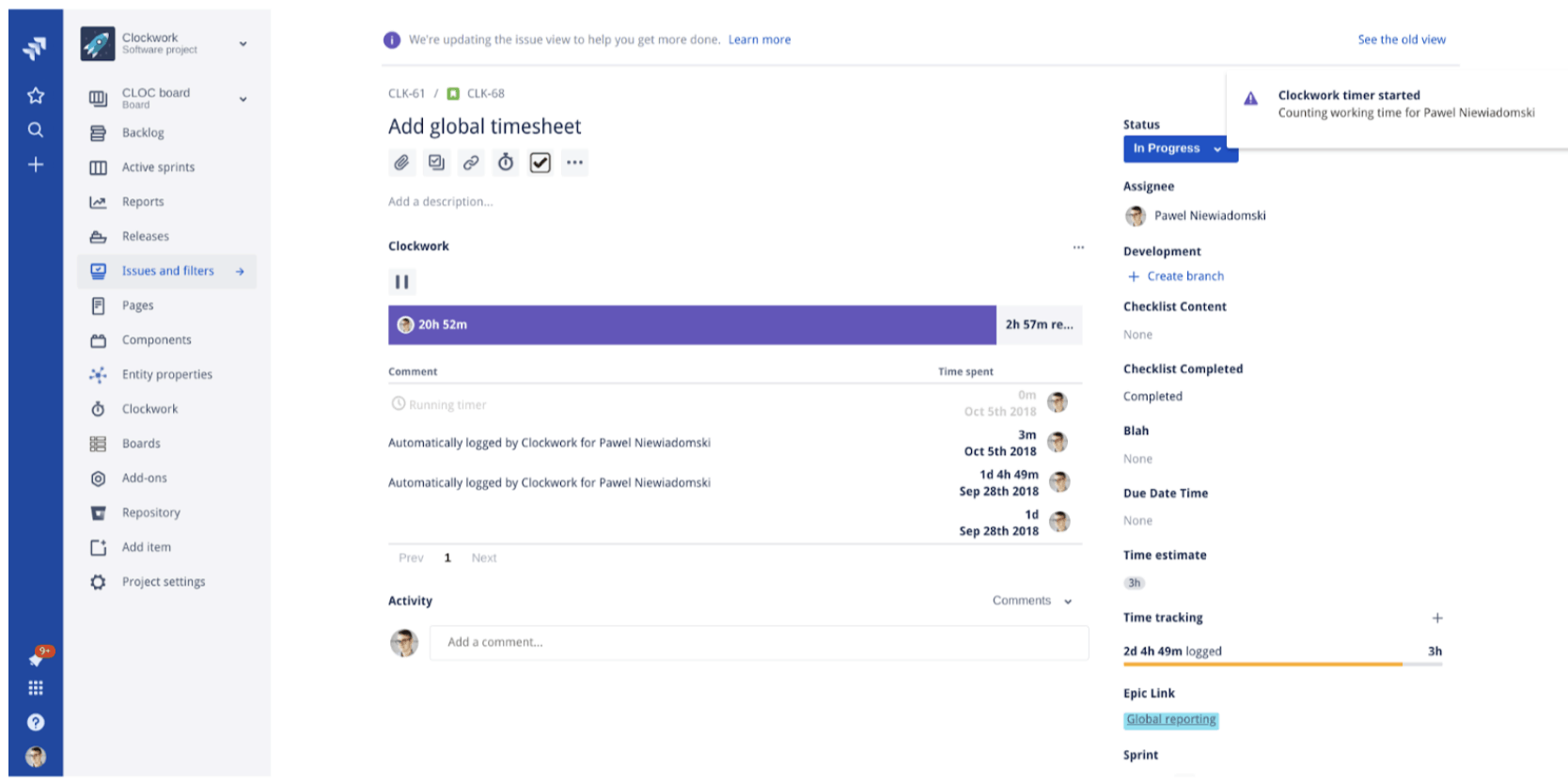Image resolution: width=1568 pixels, height=784 pixels.
Task: Open the In Progress status dropdown
Action: click(1180, 149)
